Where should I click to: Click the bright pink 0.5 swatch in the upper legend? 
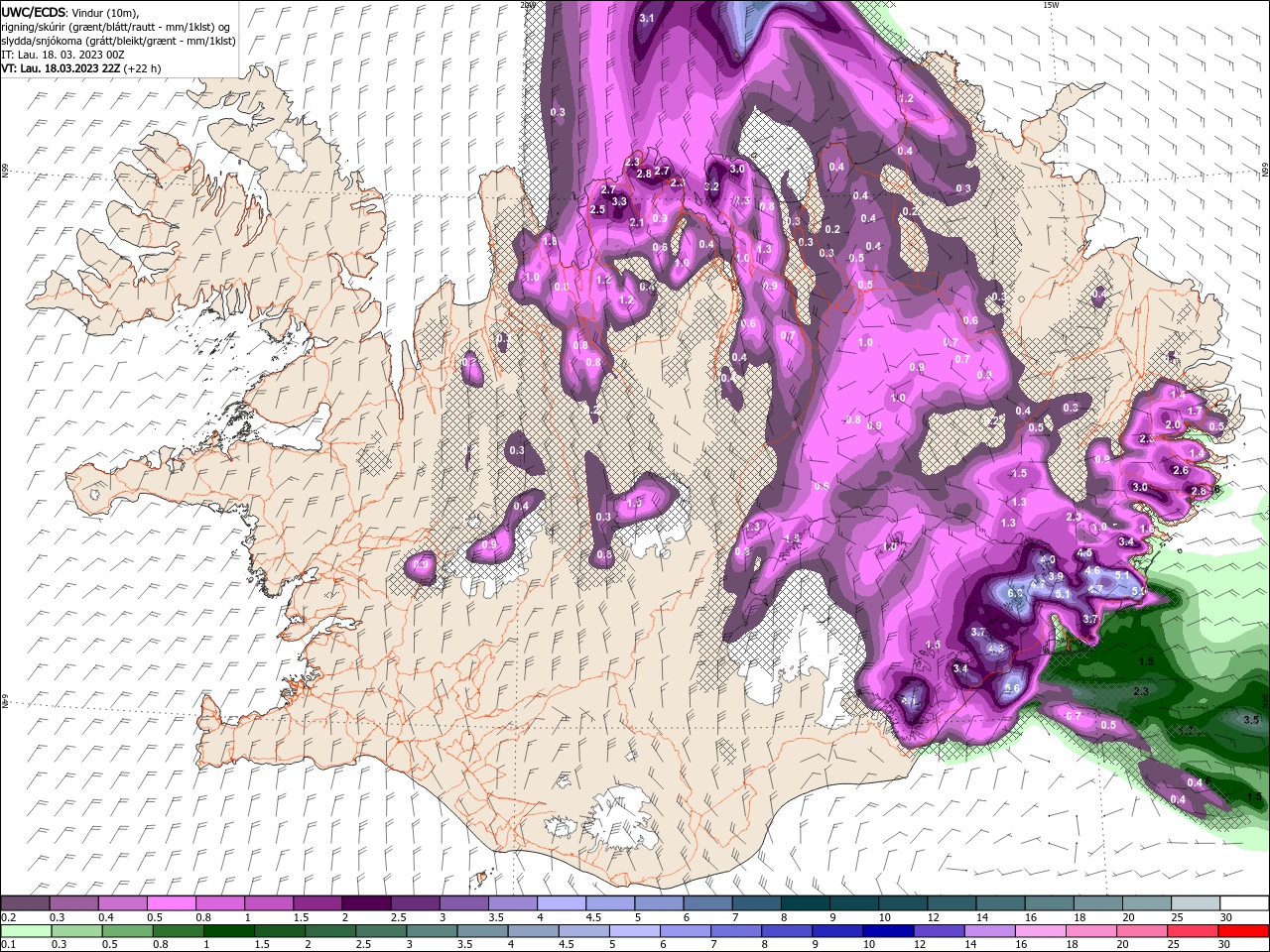pos(172,903)
